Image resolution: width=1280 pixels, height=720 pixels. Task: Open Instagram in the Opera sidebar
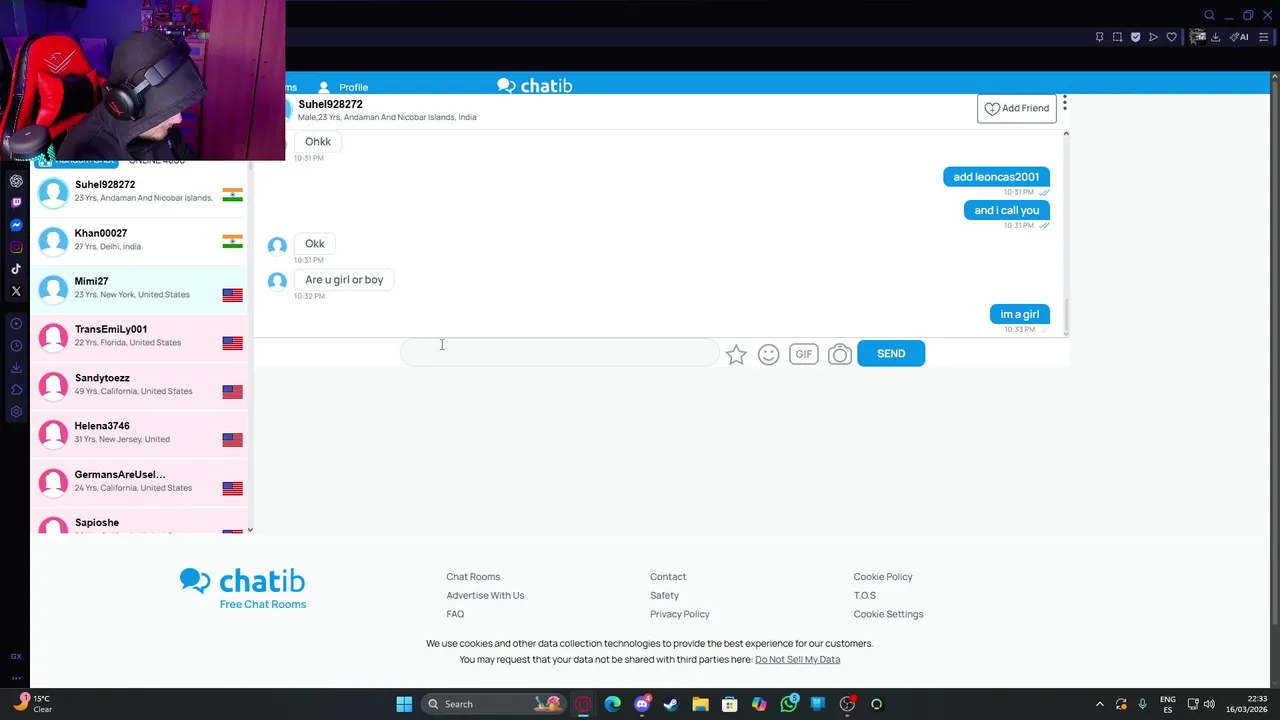16,247
